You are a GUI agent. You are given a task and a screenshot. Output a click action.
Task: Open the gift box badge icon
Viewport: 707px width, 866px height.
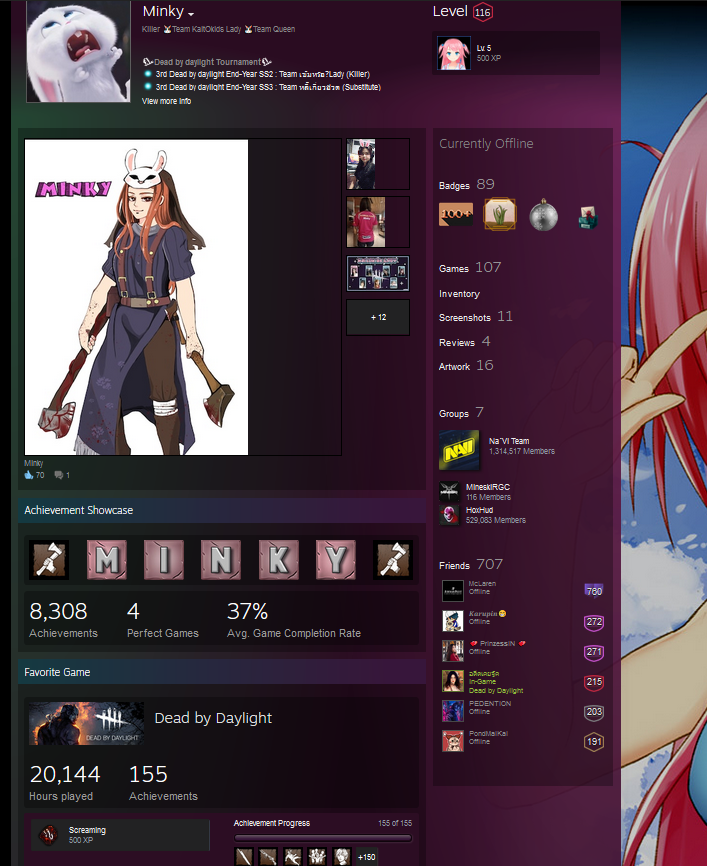coord(588,216)
